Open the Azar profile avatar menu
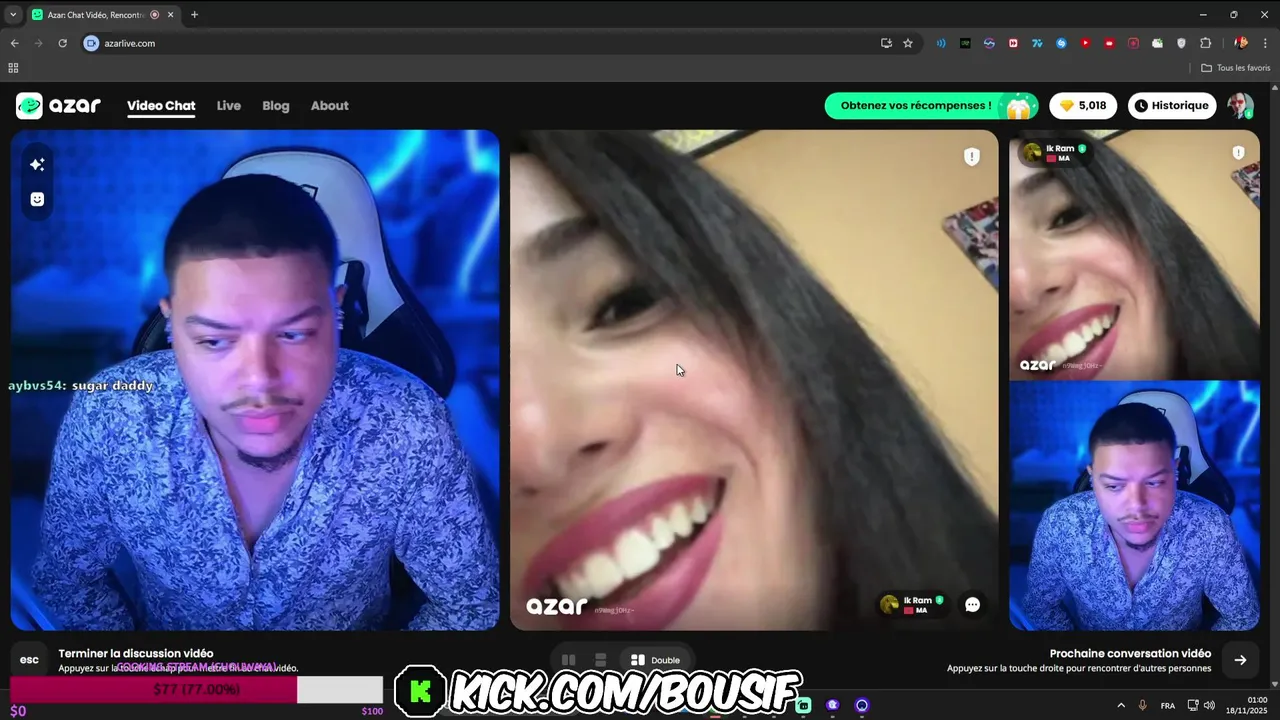 point(1240,106)
